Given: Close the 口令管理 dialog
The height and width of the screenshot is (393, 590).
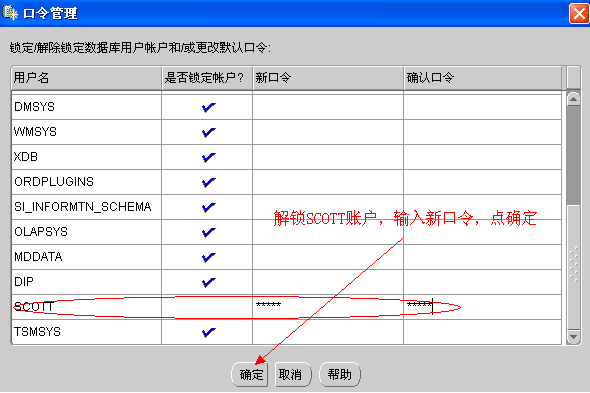Looking at the screenshot, I should click(x=579, y=14).
